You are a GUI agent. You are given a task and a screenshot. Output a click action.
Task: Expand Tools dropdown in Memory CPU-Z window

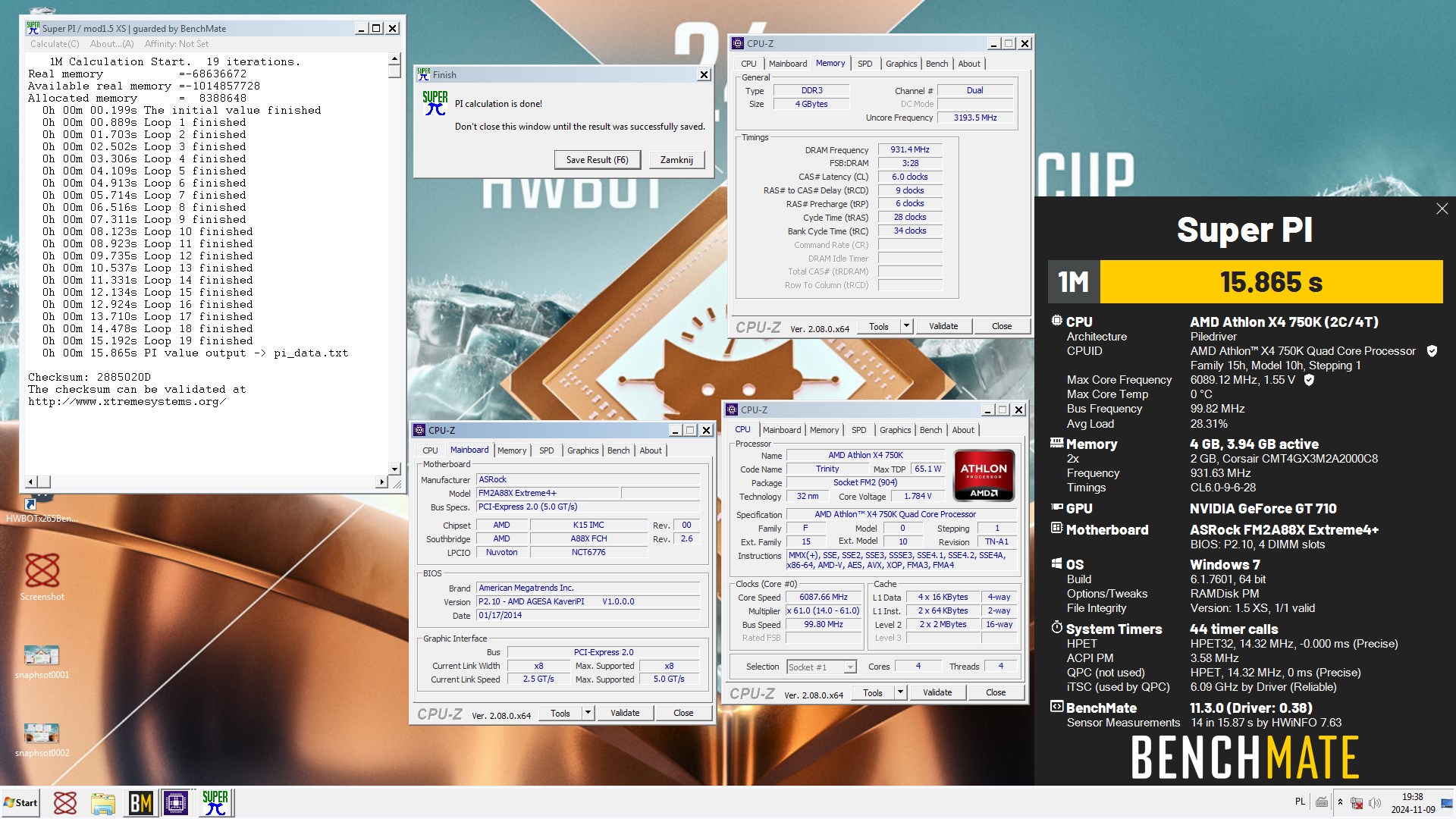point(905,326)
